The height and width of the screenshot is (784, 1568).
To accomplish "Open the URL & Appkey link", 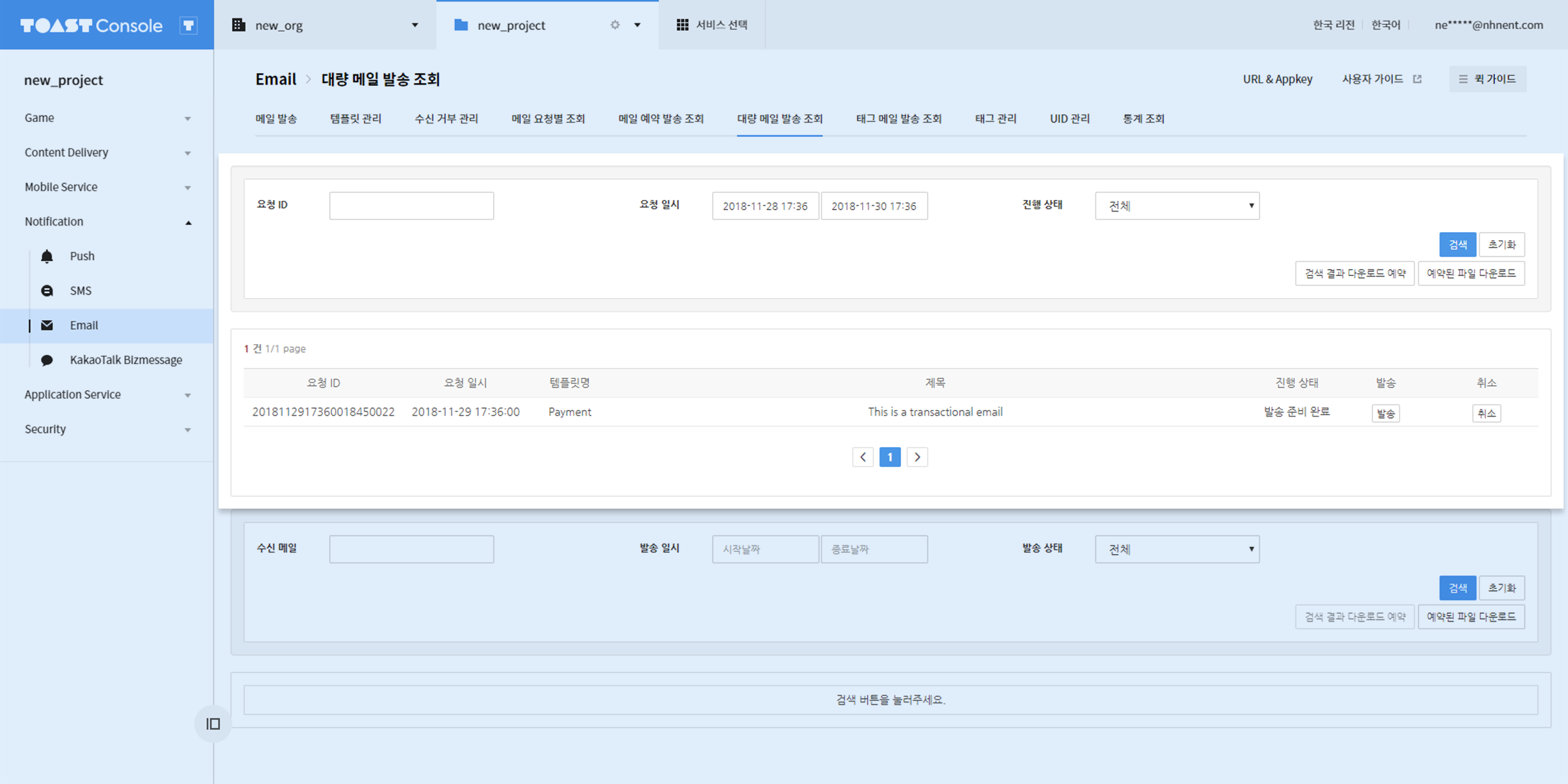I will (1277, 79).
